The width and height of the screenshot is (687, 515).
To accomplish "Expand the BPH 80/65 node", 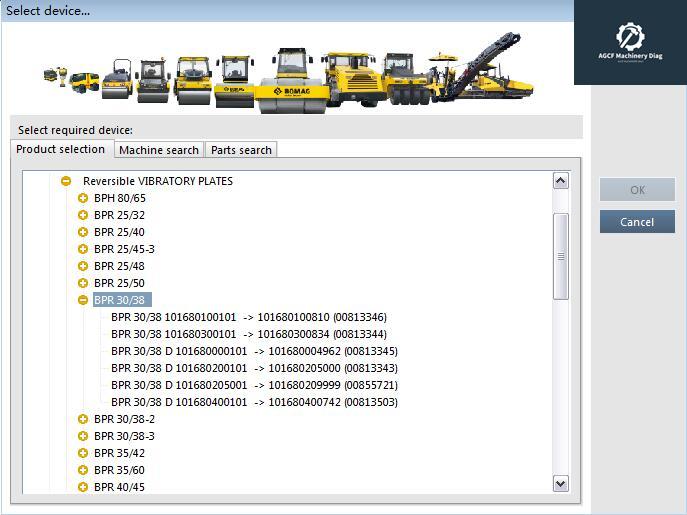I will click(x=83, y=198).
